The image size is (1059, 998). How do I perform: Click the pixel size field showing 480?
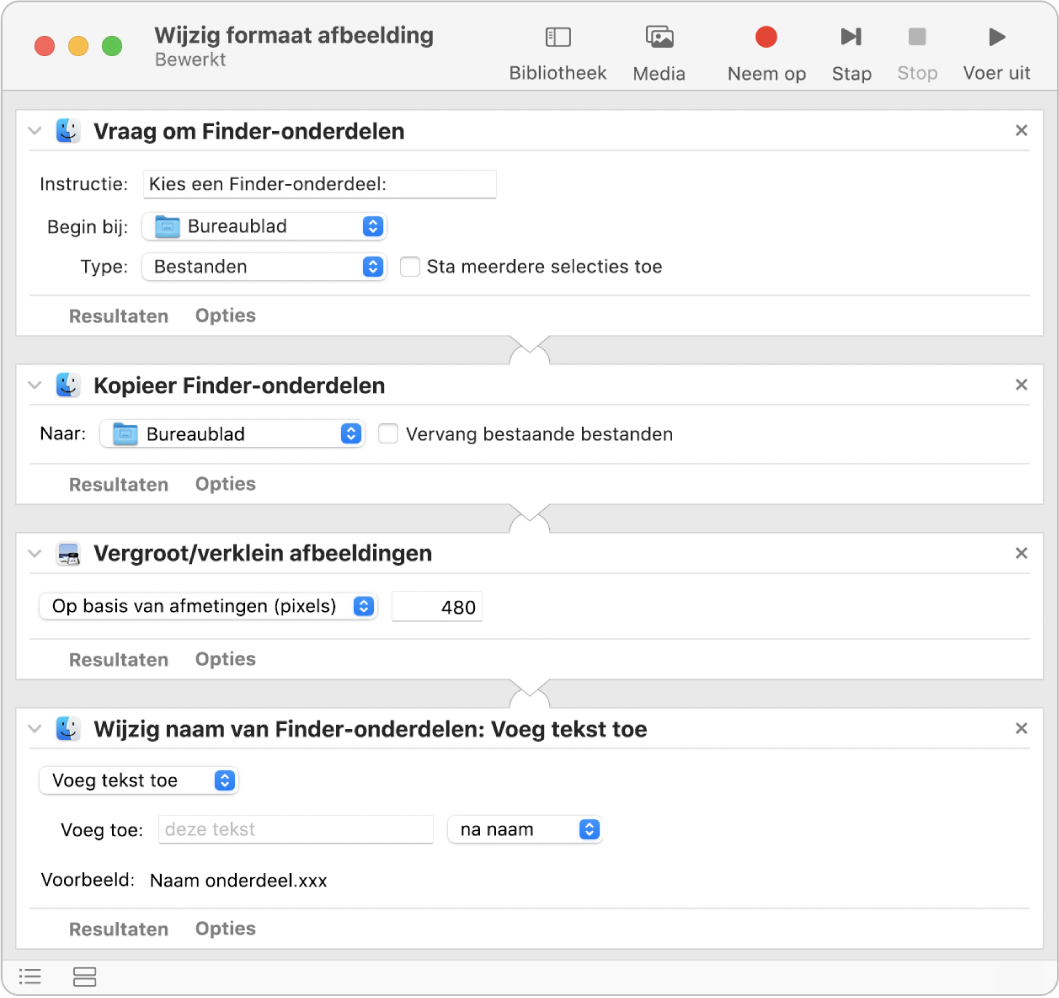[437, 607]
